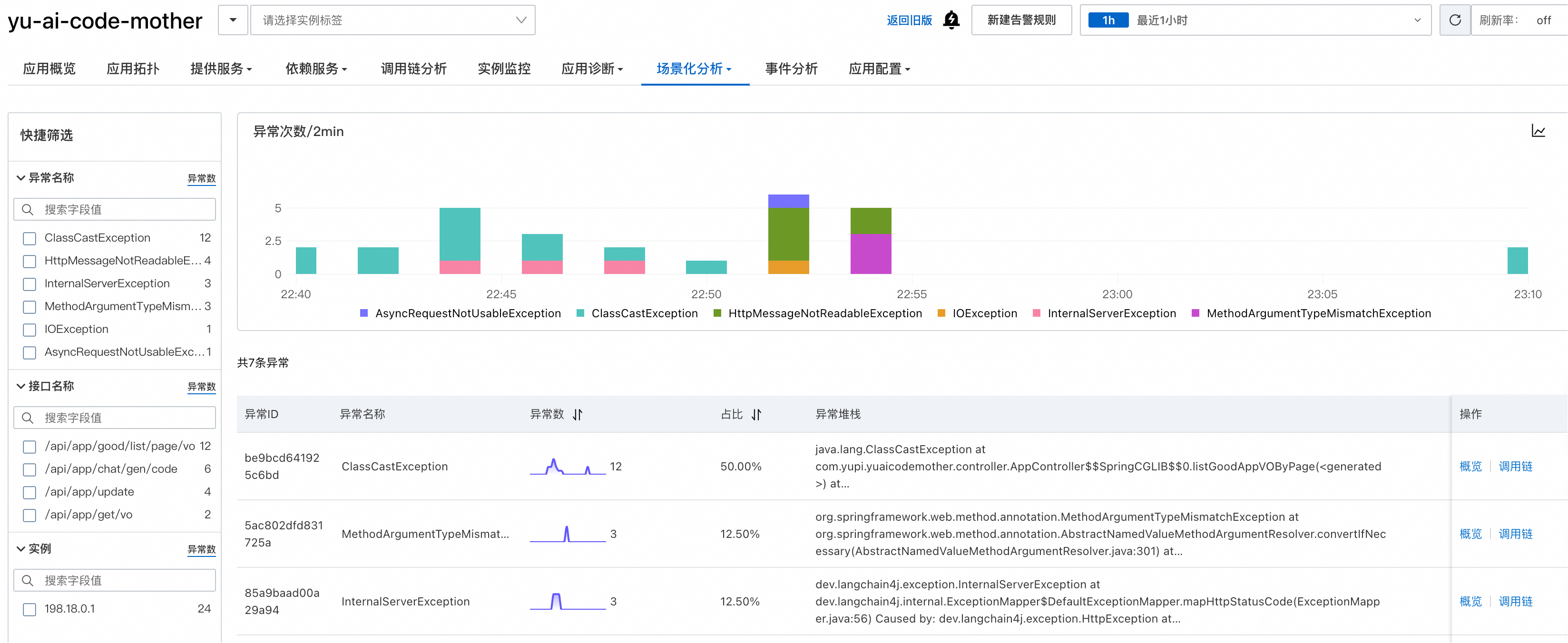The height and width of the screenshot is (643, 1568).
Task: Open the 请选择实例标签 dropdown
Action: coord(392,20)
